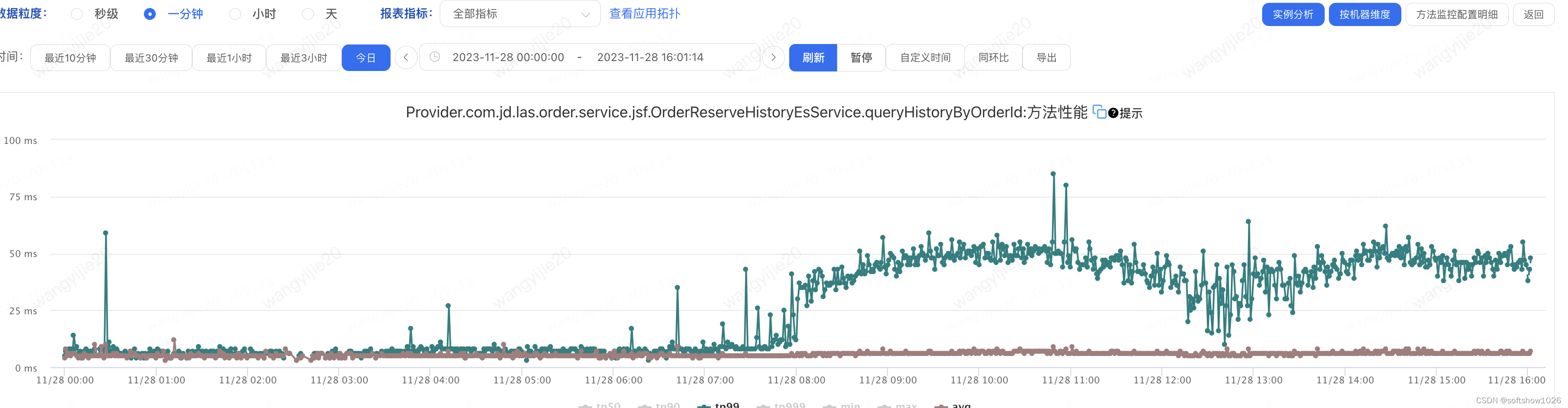The image size is (1568, 408).
Task: Select the 小时 granularity radio button
Action: click(235, 14)
